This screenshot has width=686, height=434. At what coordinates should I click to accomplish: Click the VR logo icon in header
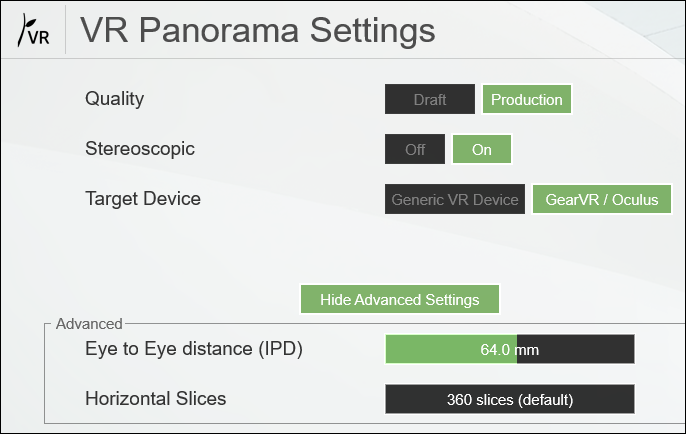33,32
